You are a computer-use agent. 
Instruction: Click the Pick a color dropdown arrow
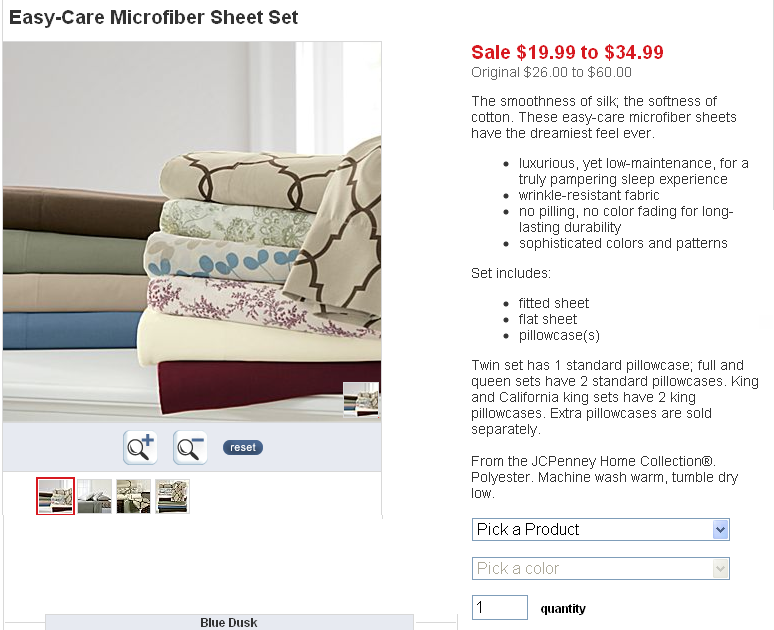[x=721, y=569]
